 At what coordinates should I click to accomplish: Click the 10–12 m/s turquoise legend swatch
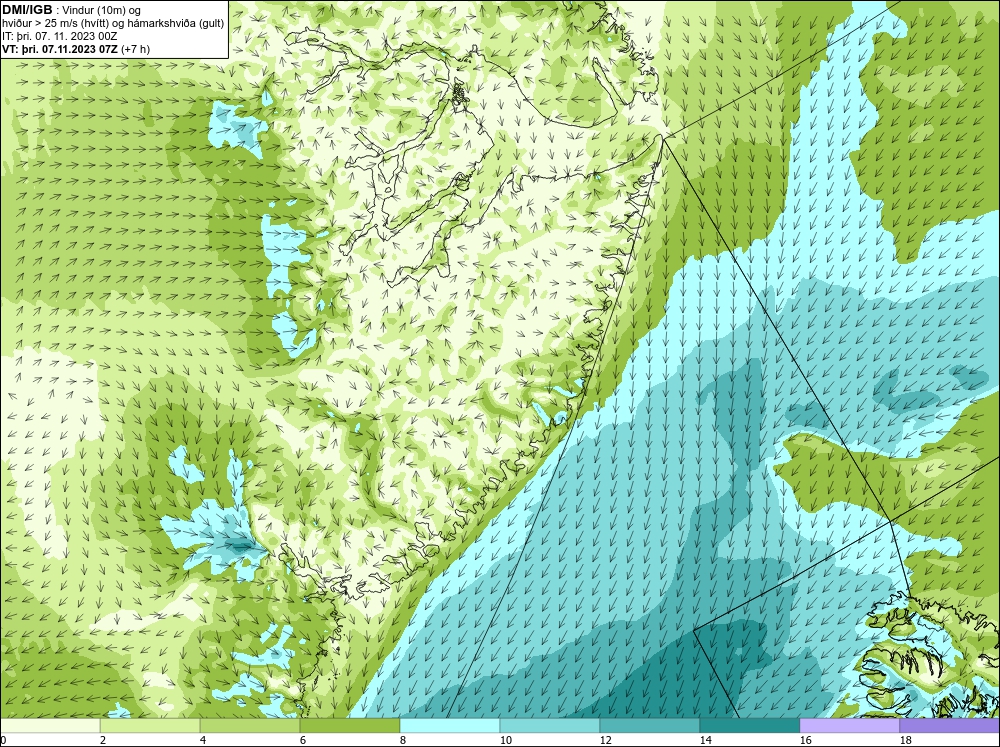pos(550,726)
